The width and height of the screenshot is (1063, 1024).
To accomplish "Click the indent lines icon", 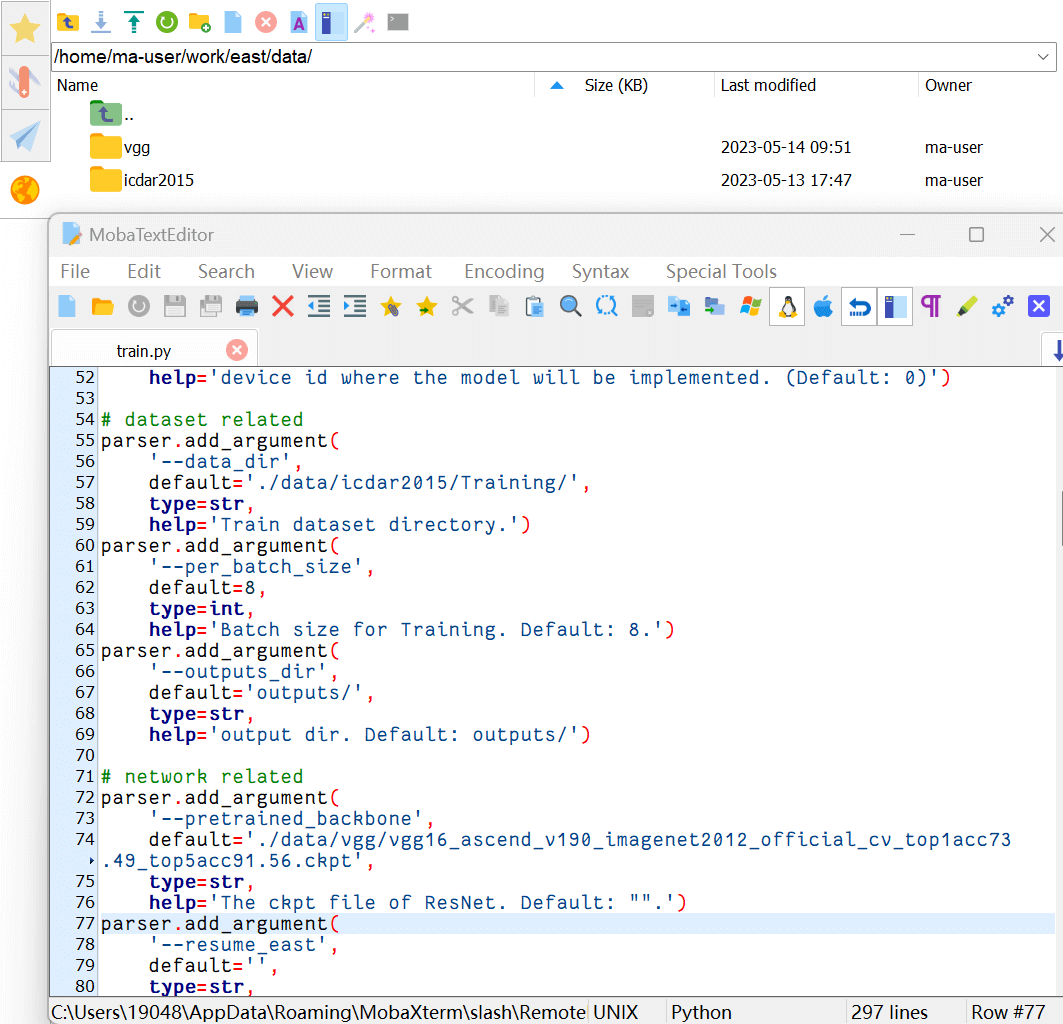I will pos(355,307).
